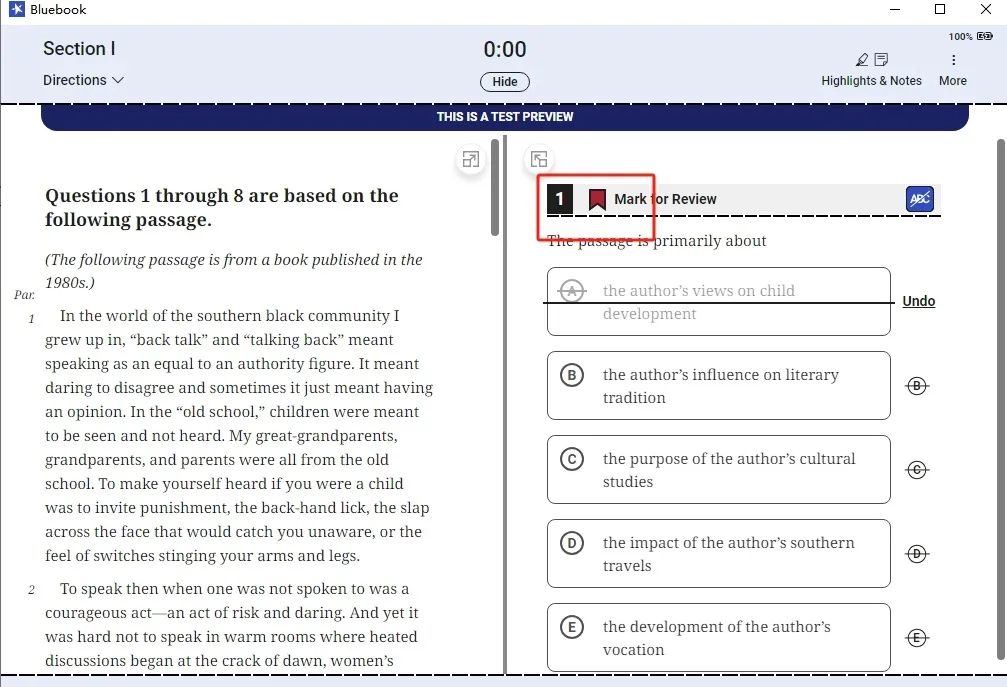
Task: Click paragraph number 2 marker
Action: click(x=31, y=589)
